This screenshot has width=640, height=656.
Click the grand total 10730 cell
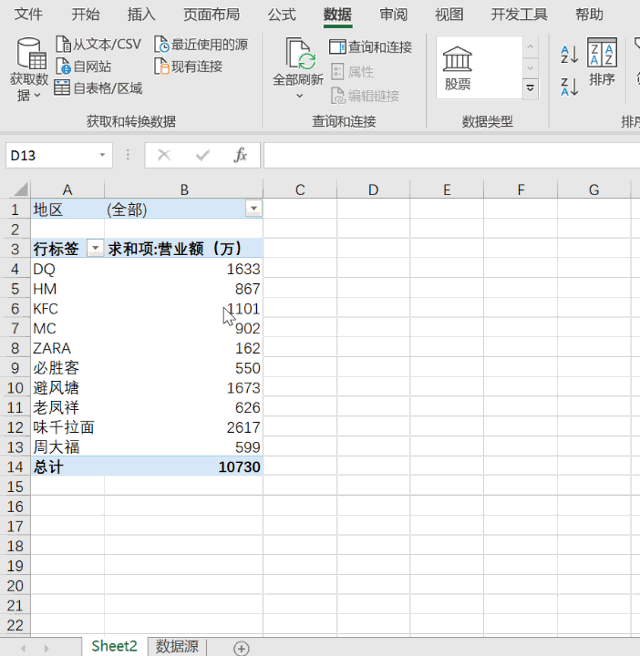click(184, 467)
